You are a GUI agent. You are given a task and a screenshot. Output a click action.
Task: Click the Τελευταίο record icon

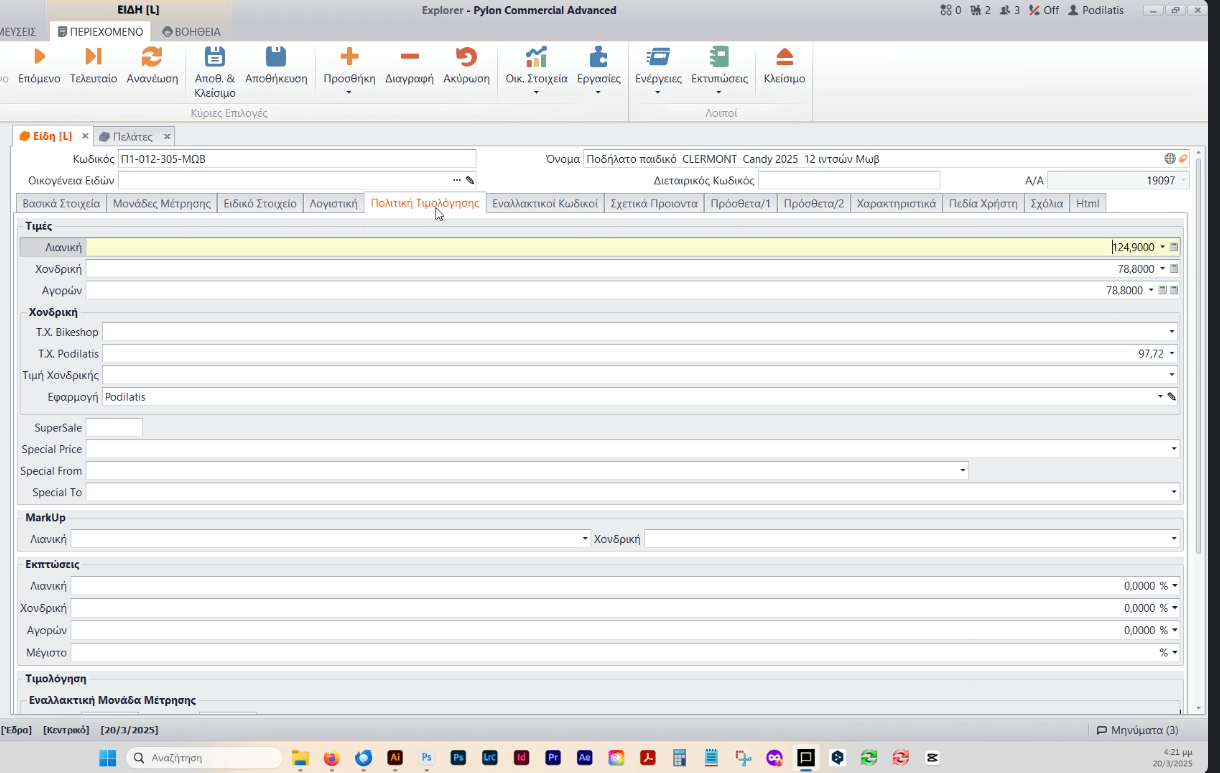click(93, 57)
